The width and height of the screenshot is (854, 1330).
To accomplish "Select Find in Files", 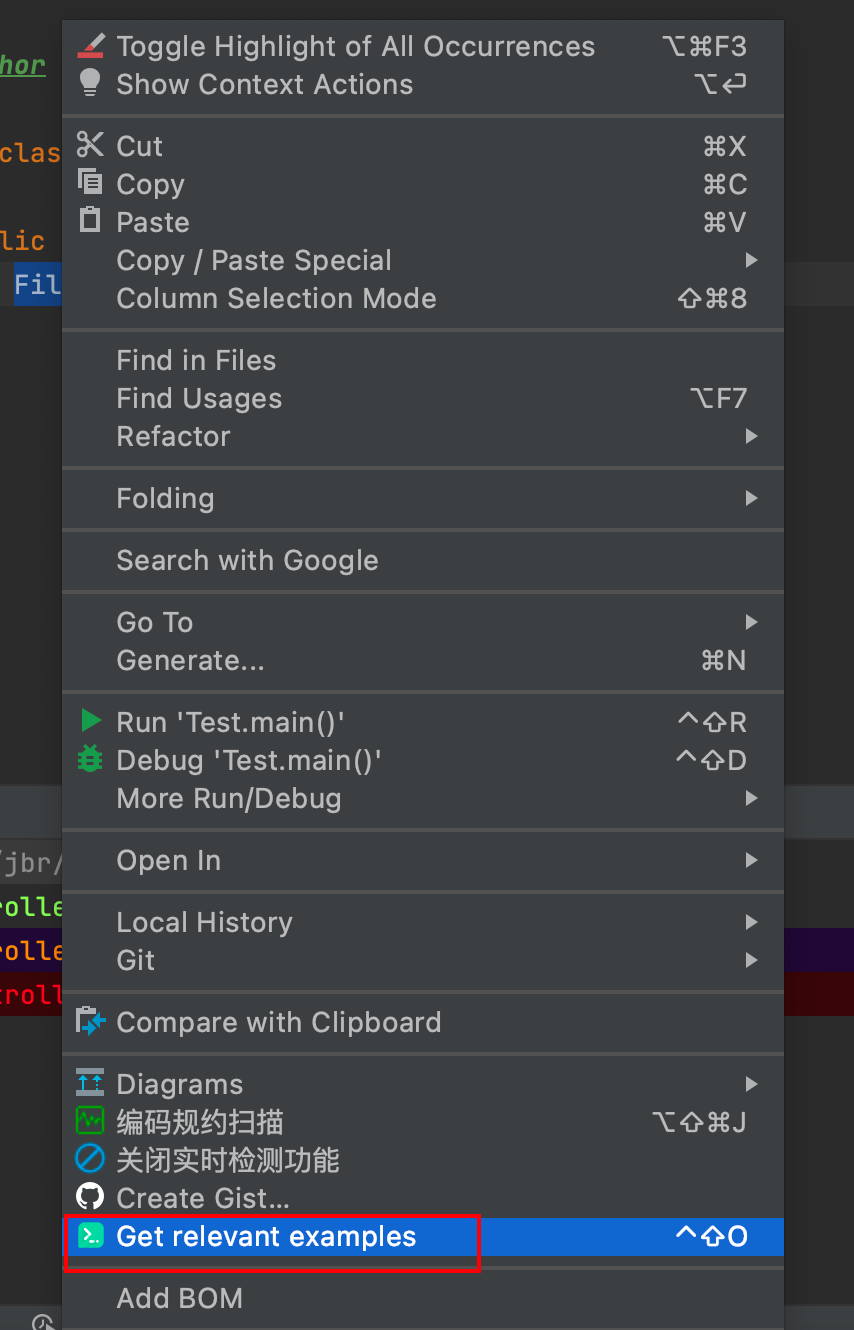I will click(x=196, y=360).
